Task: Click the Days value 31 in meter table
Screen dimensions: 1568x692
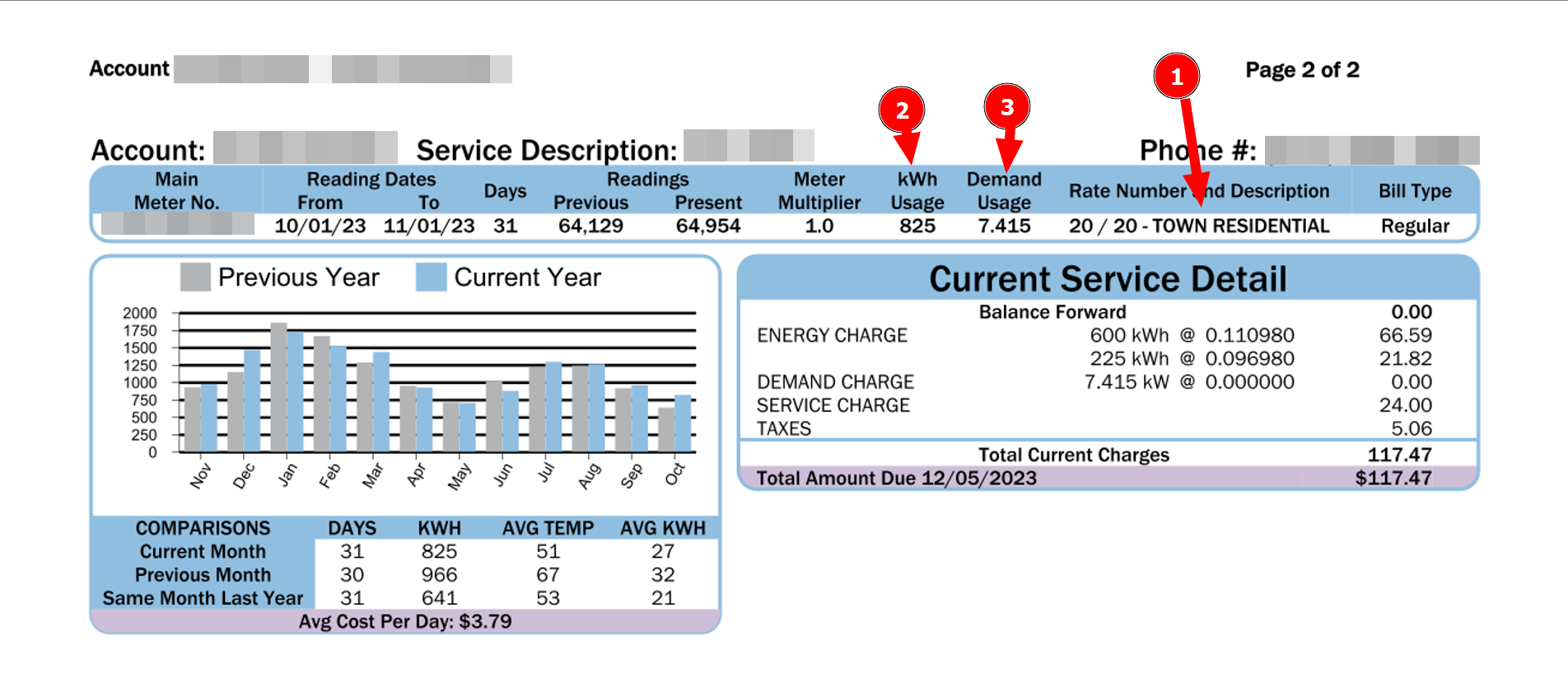Action: click(x=505, y=226)
